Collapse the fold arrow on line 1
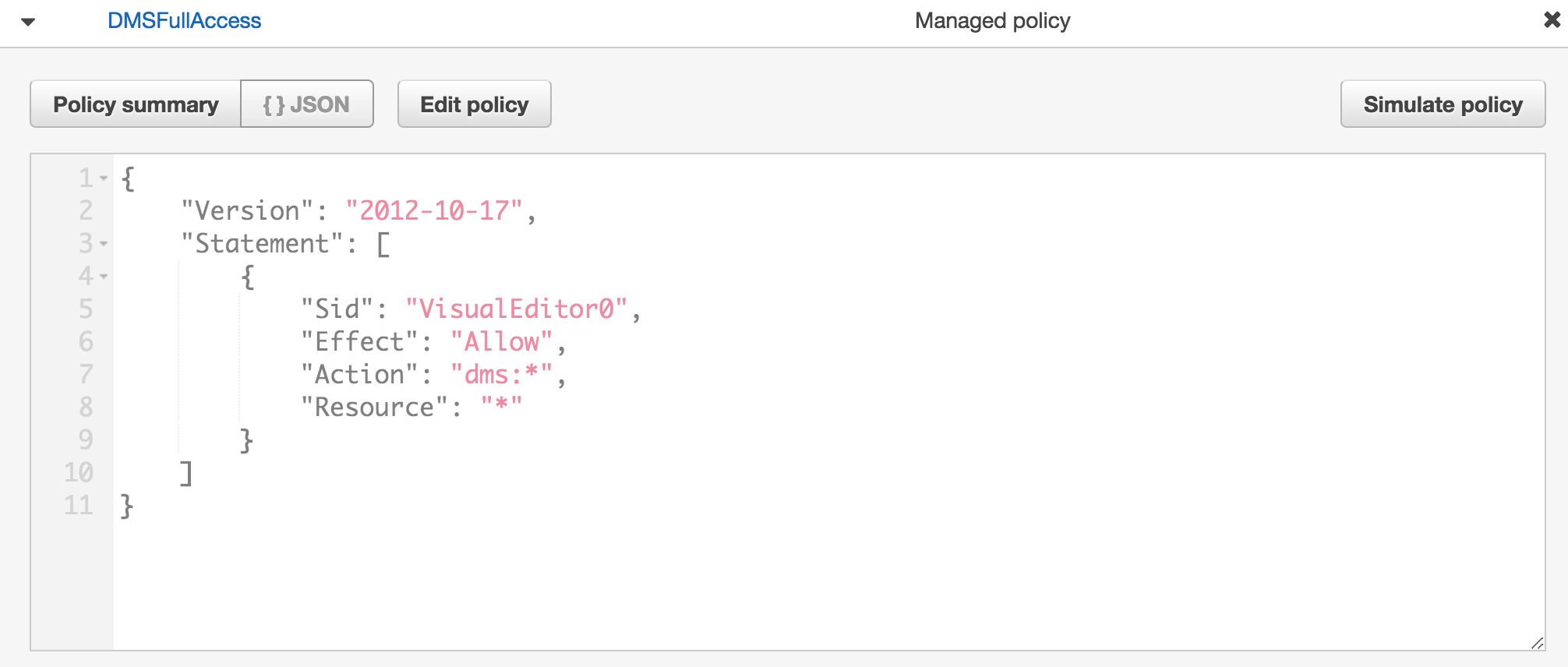The width and height of the screenshot is (1568, 667). click(104, 178)
